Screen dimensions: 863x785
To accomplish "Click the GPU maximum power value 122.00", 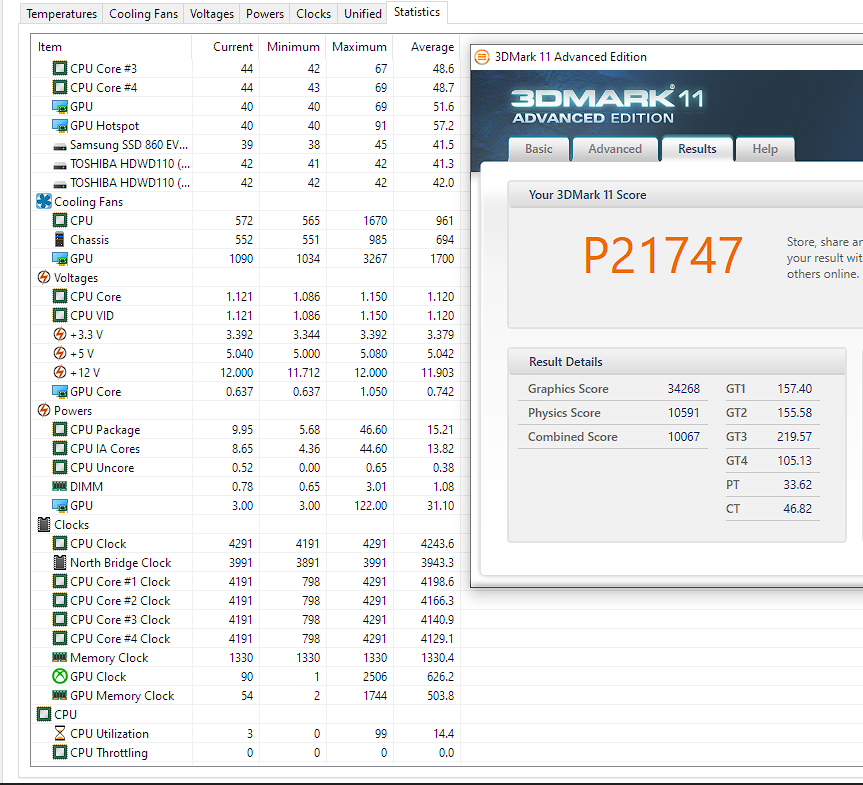I will (x=370, y=505).
